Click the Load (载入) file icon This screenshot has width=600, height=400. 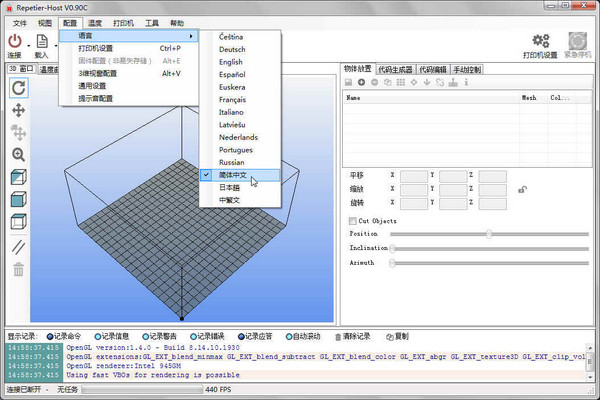42,40
